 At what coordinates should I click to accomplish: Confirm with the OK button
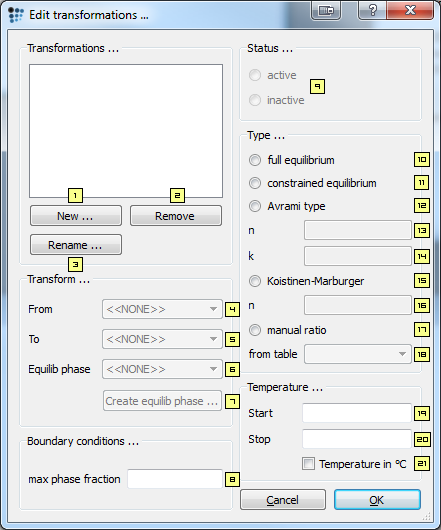[x=377, y=500]
